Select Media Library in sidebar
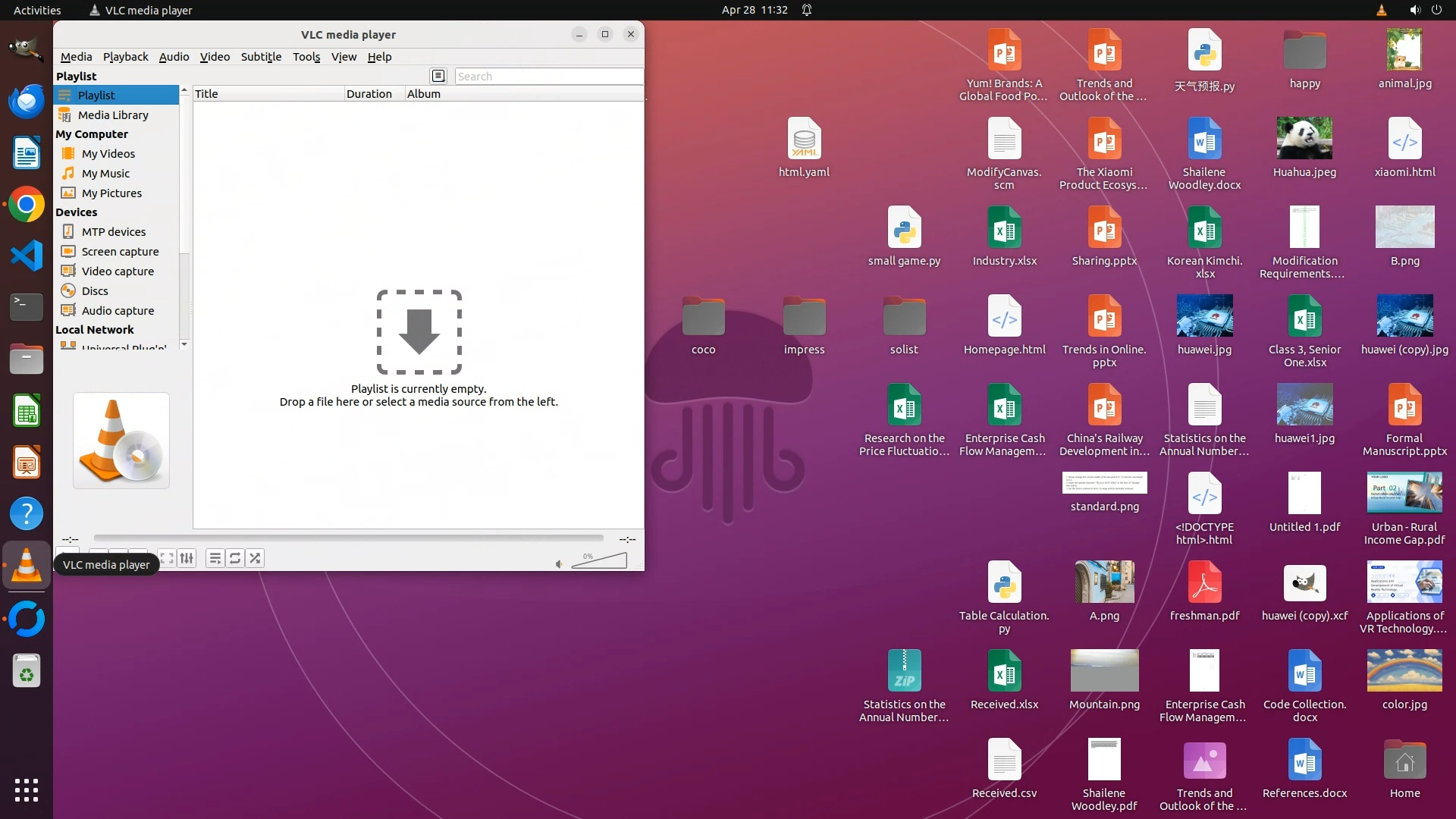 point(113,115)
